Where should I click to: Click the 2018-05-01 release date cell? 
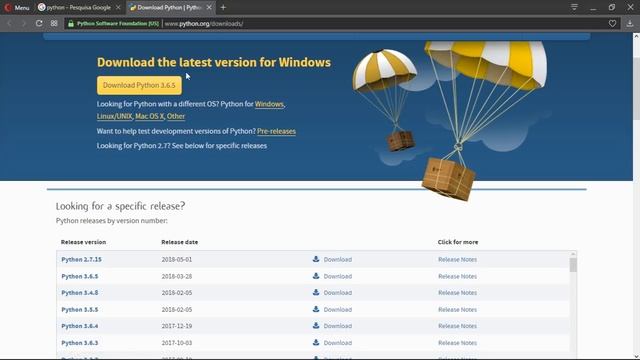(177, 260)
